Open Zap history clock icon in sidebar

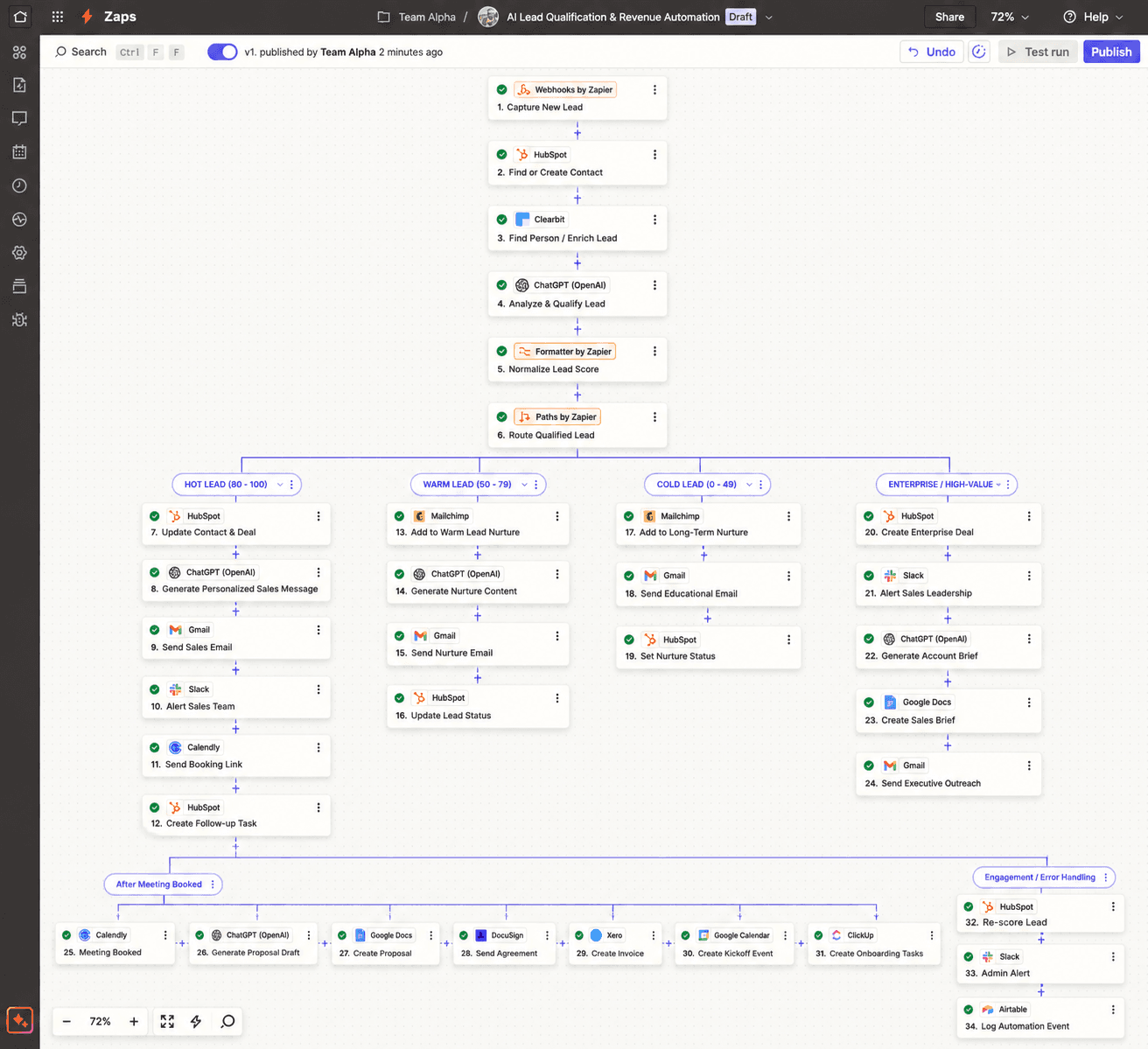click(19, 185)
